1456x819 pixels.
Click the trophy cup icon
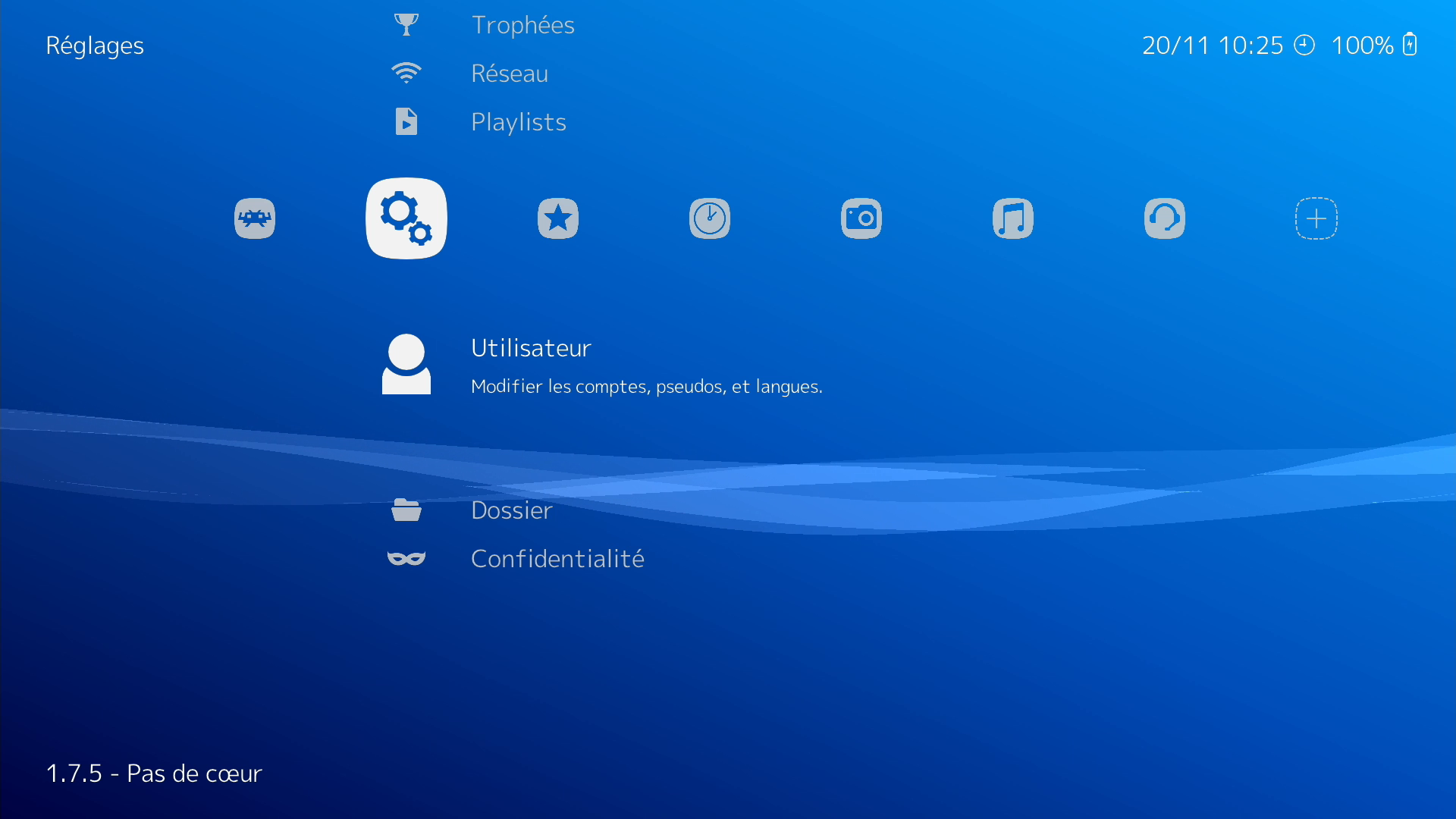pos(406,25)
